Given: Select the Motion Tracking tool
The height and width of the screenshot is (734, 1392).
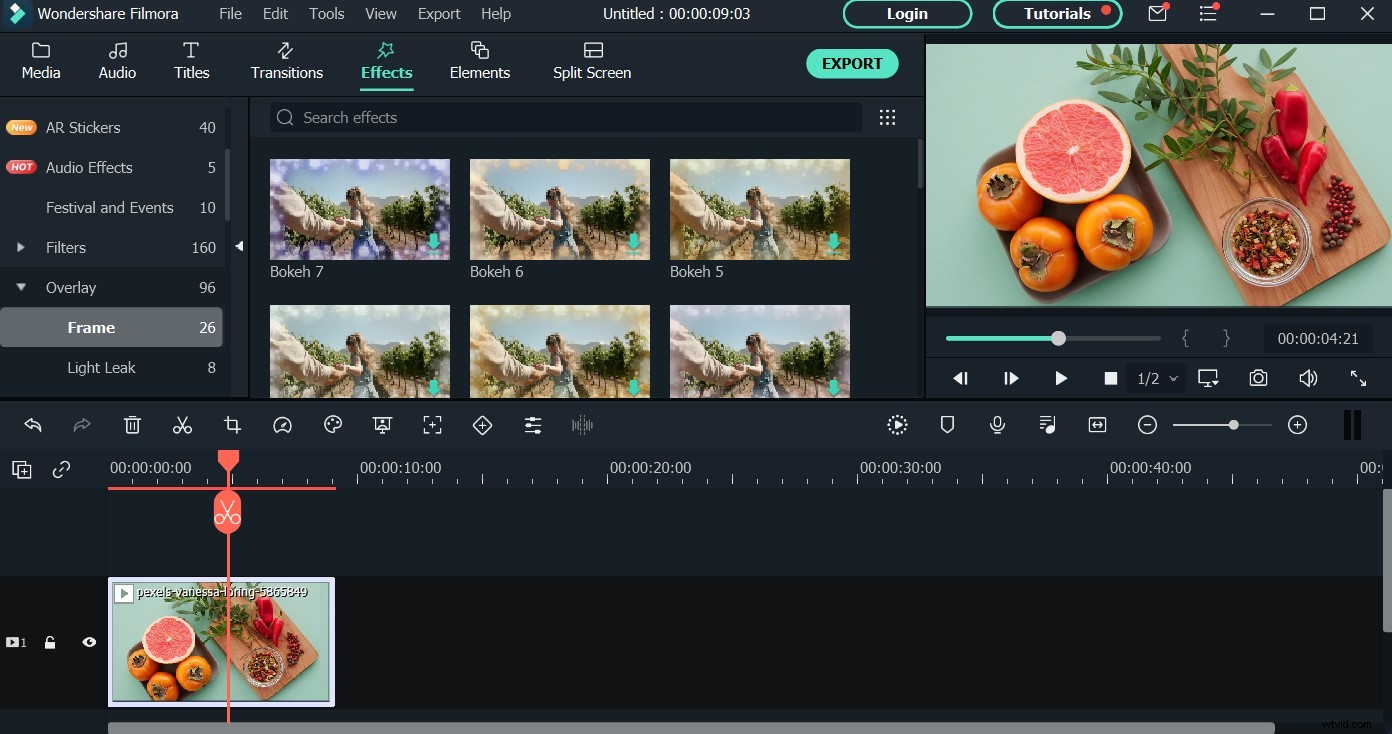Looking at the screenshot, I should tap(432, 424).
